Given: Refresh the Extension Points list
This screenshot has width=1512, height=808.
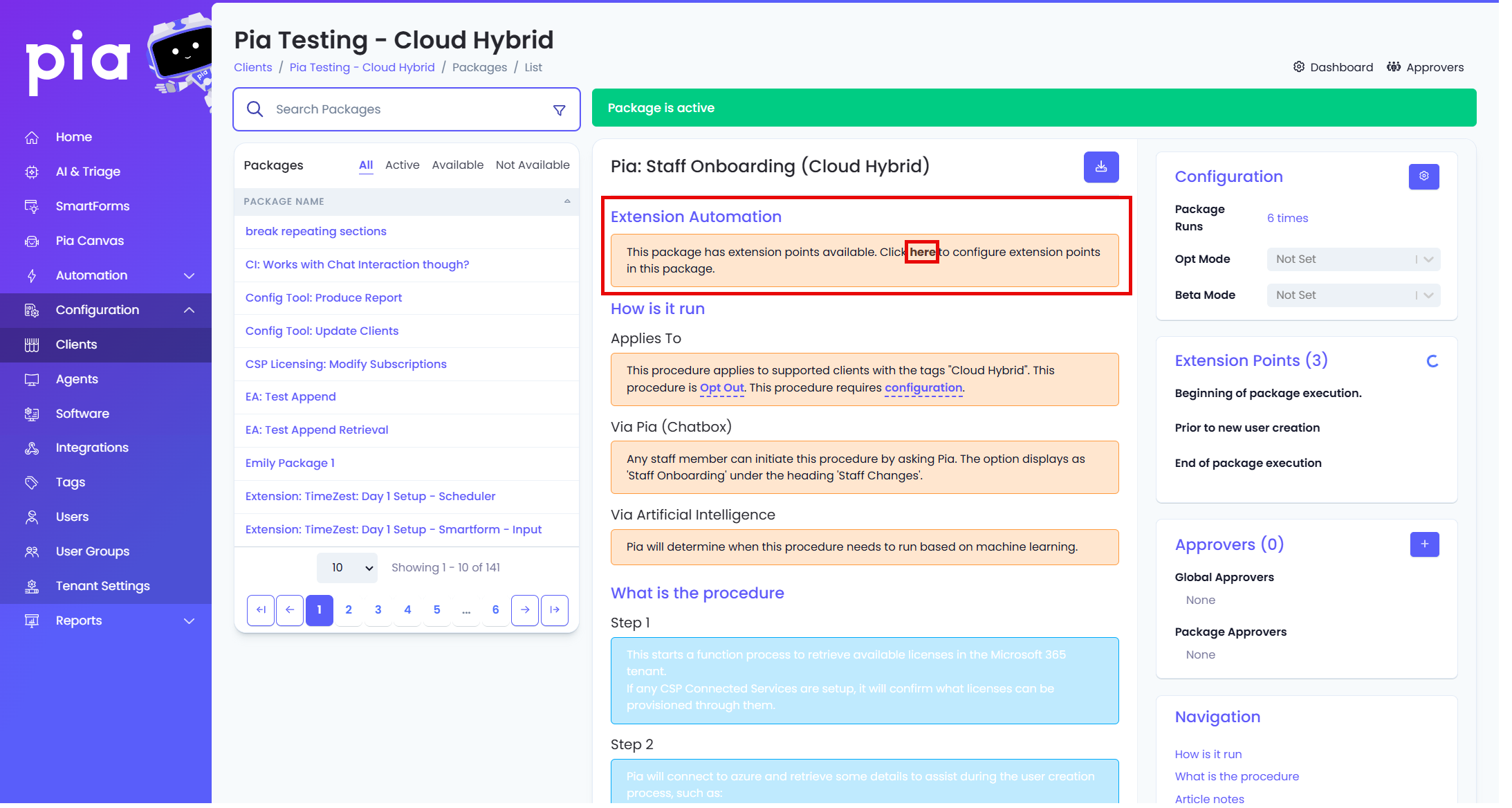Looking at the screenshot, I should (1432, 361).
